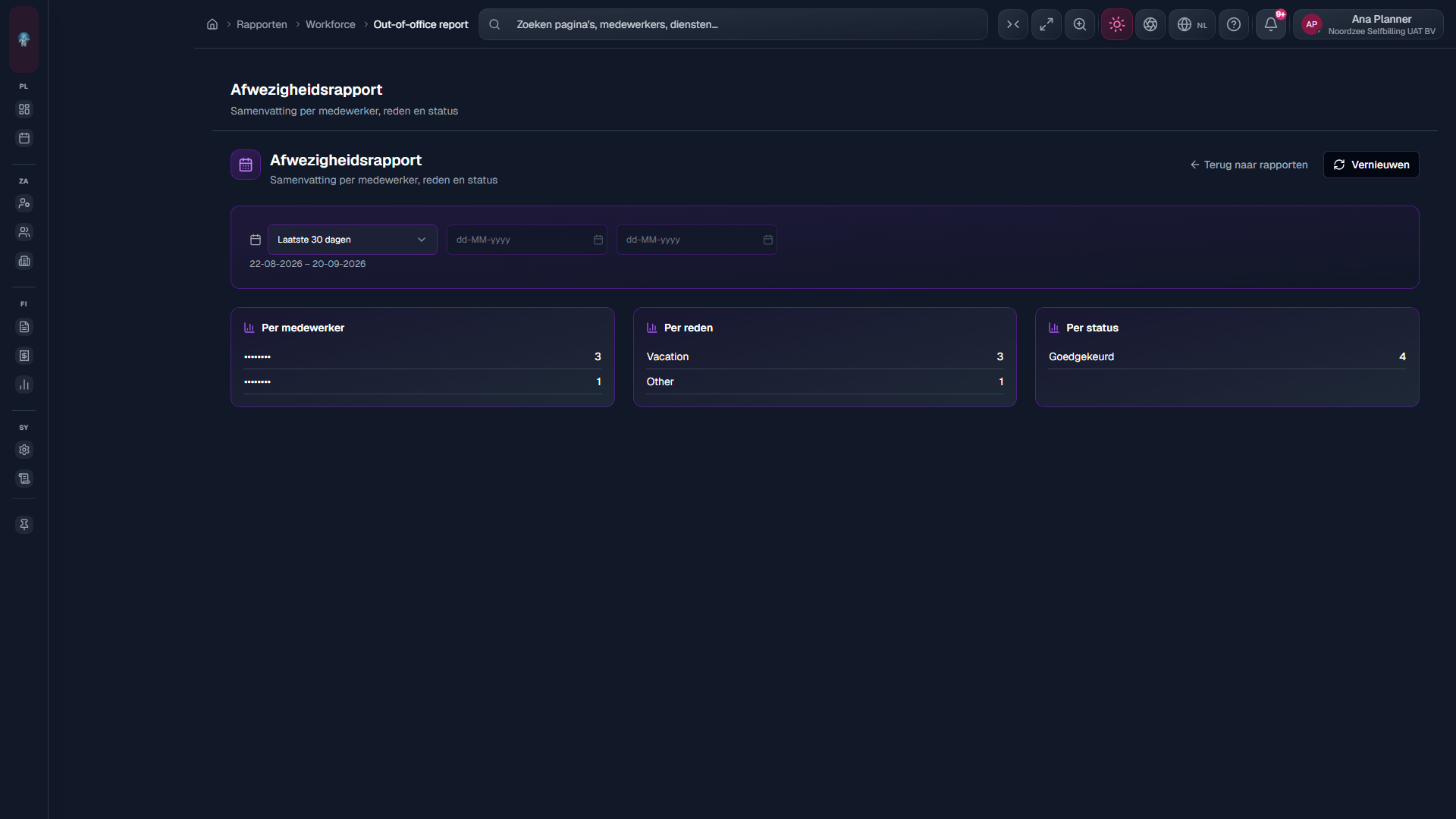The image size is (1456, 819).
Task: Open the app logo at sidebar top
Action: point(24,39)
